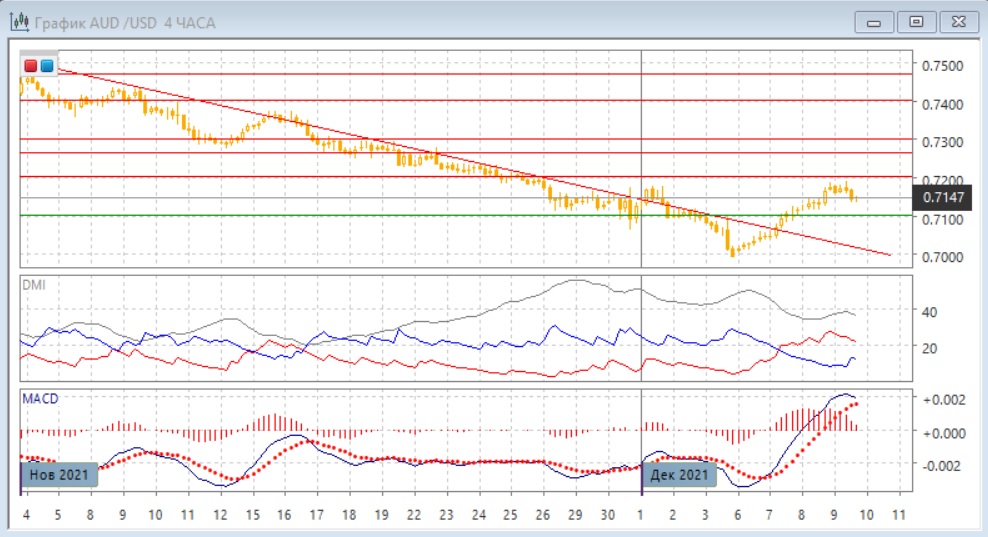Click the window title График AUD/USD 4 ЧАСА
The height and width of the screenshot is (537, 988).
pyautogui.click(x=124, y=22)
